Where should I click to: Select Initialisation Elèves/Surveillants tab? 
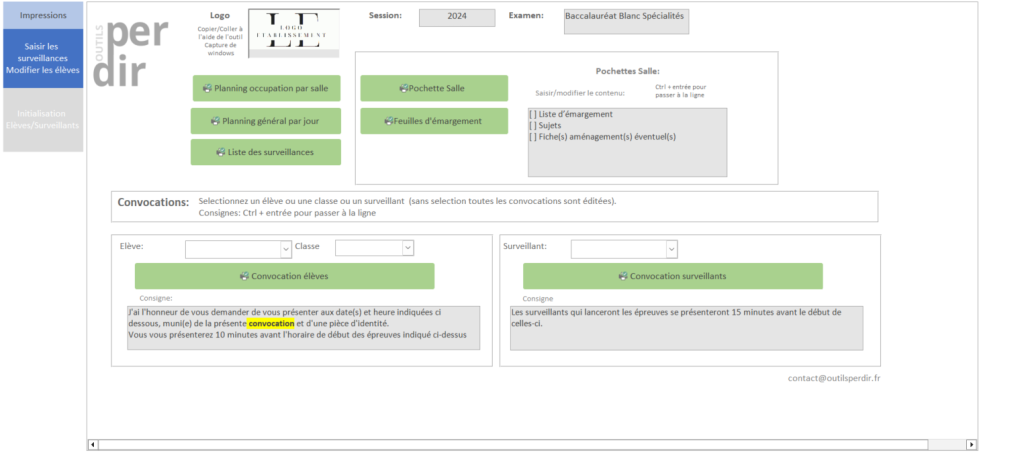pyautogui.click(x=42, y=119)
